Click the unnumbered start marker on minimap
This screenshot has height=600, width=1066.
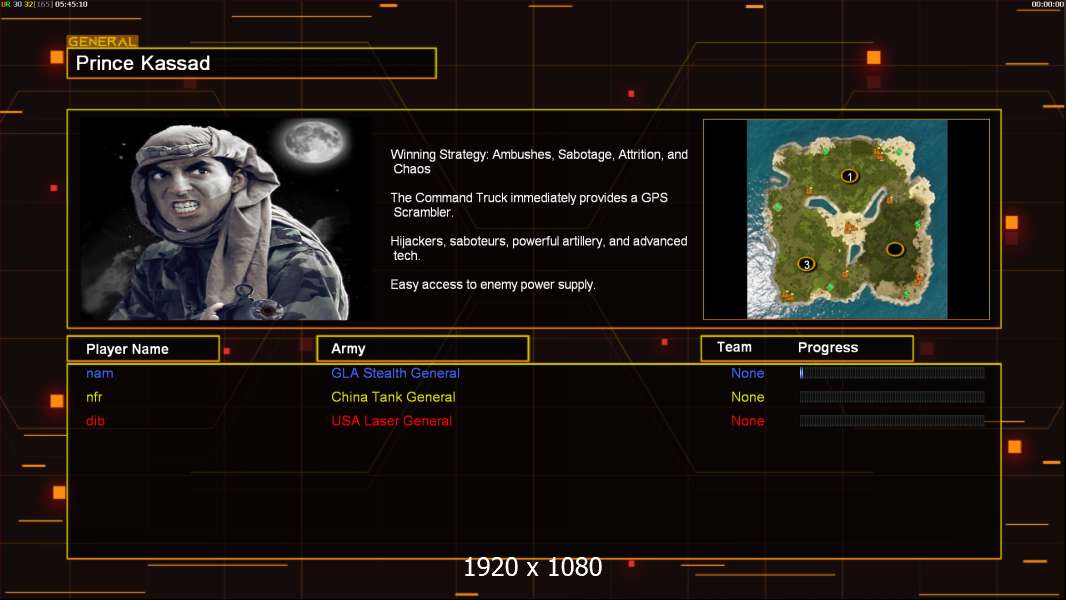[895, 249]
